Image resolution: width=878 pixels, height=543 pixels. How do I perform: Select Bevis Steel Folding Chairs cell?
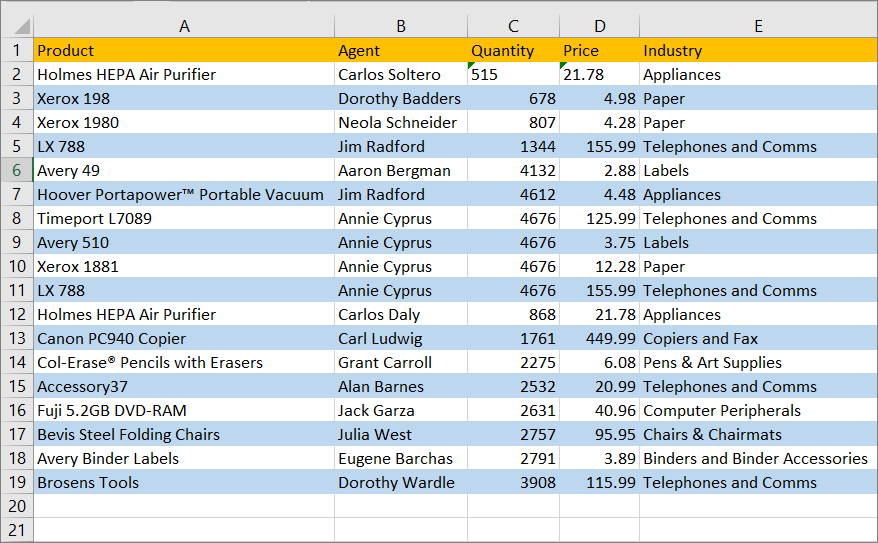click(x=184, y=434)
